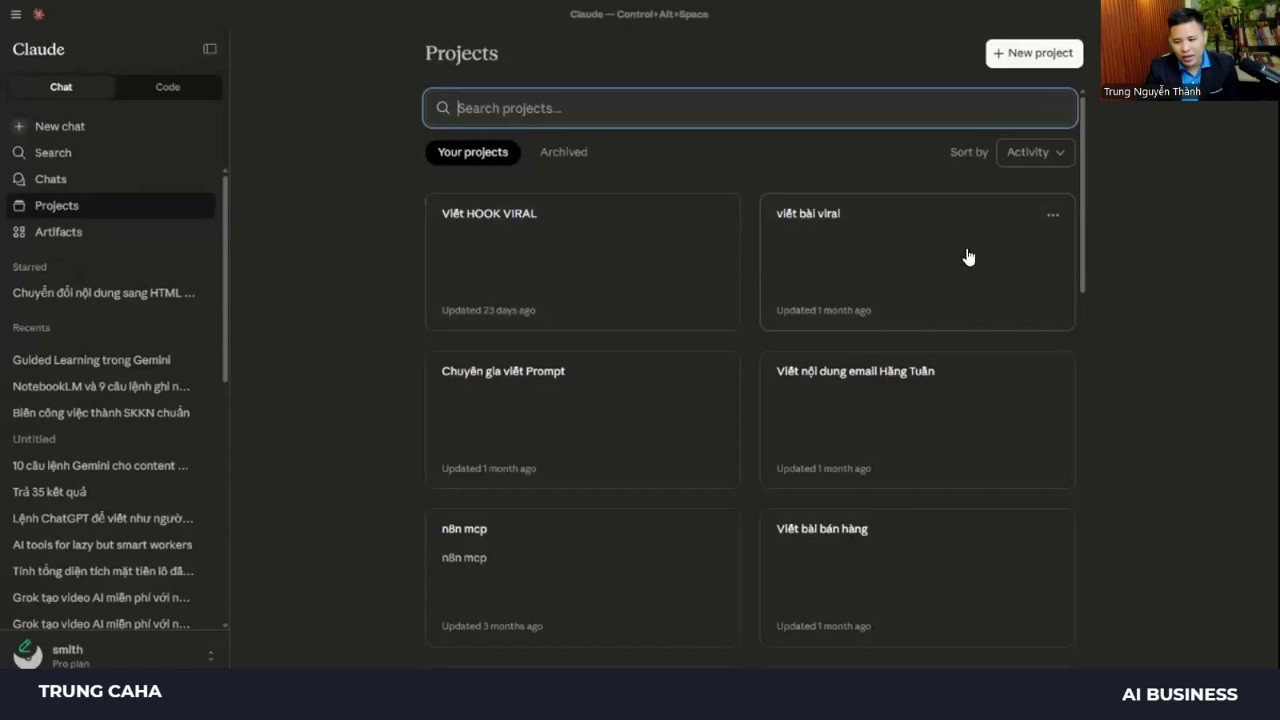Viewport: 1280px width, 720px height.
Task: Click the smith profile avatar
Action: (27, 655)
